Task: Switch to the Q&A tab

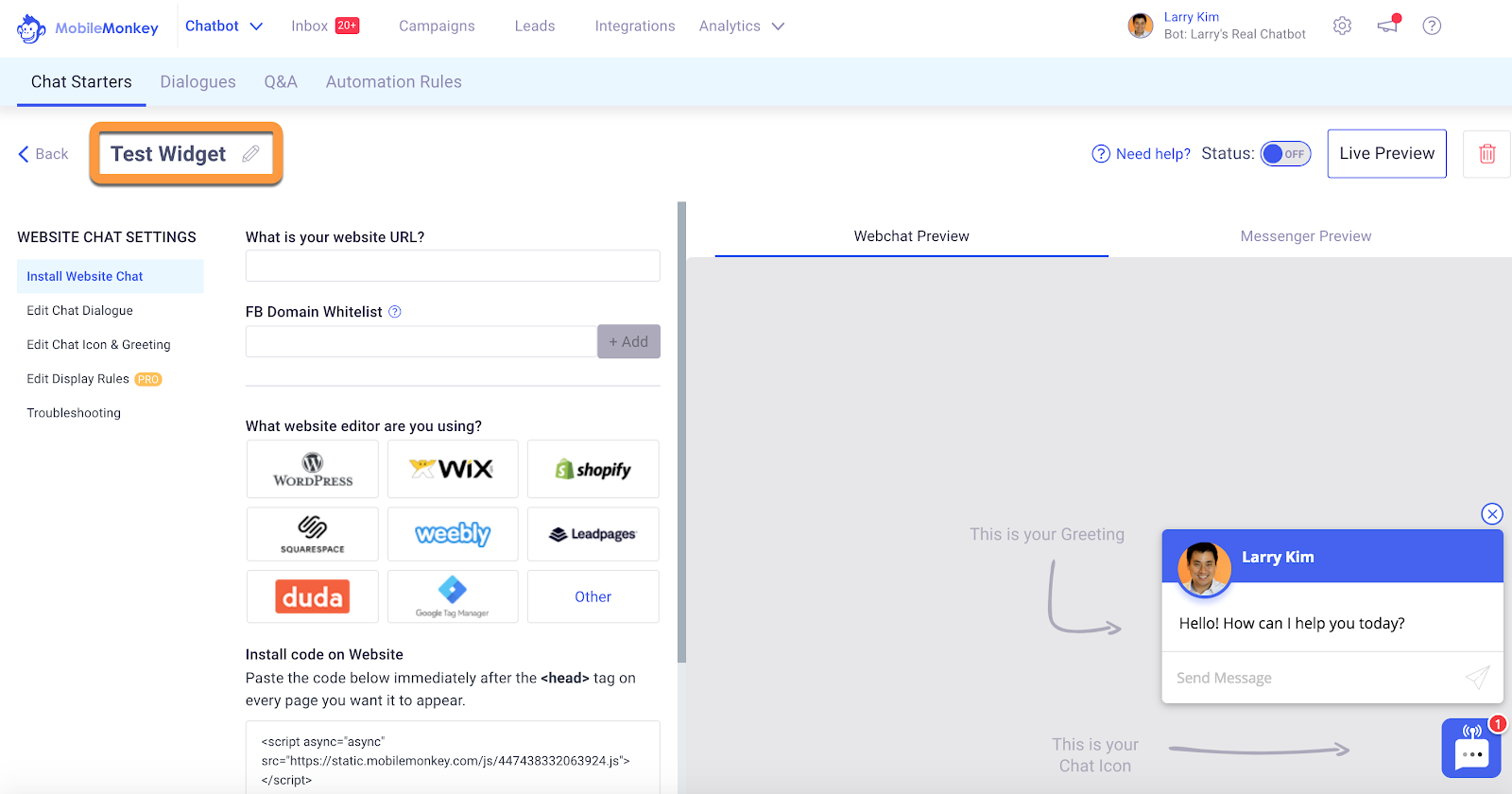Action: pyautogui.click(x=281, y=82)
